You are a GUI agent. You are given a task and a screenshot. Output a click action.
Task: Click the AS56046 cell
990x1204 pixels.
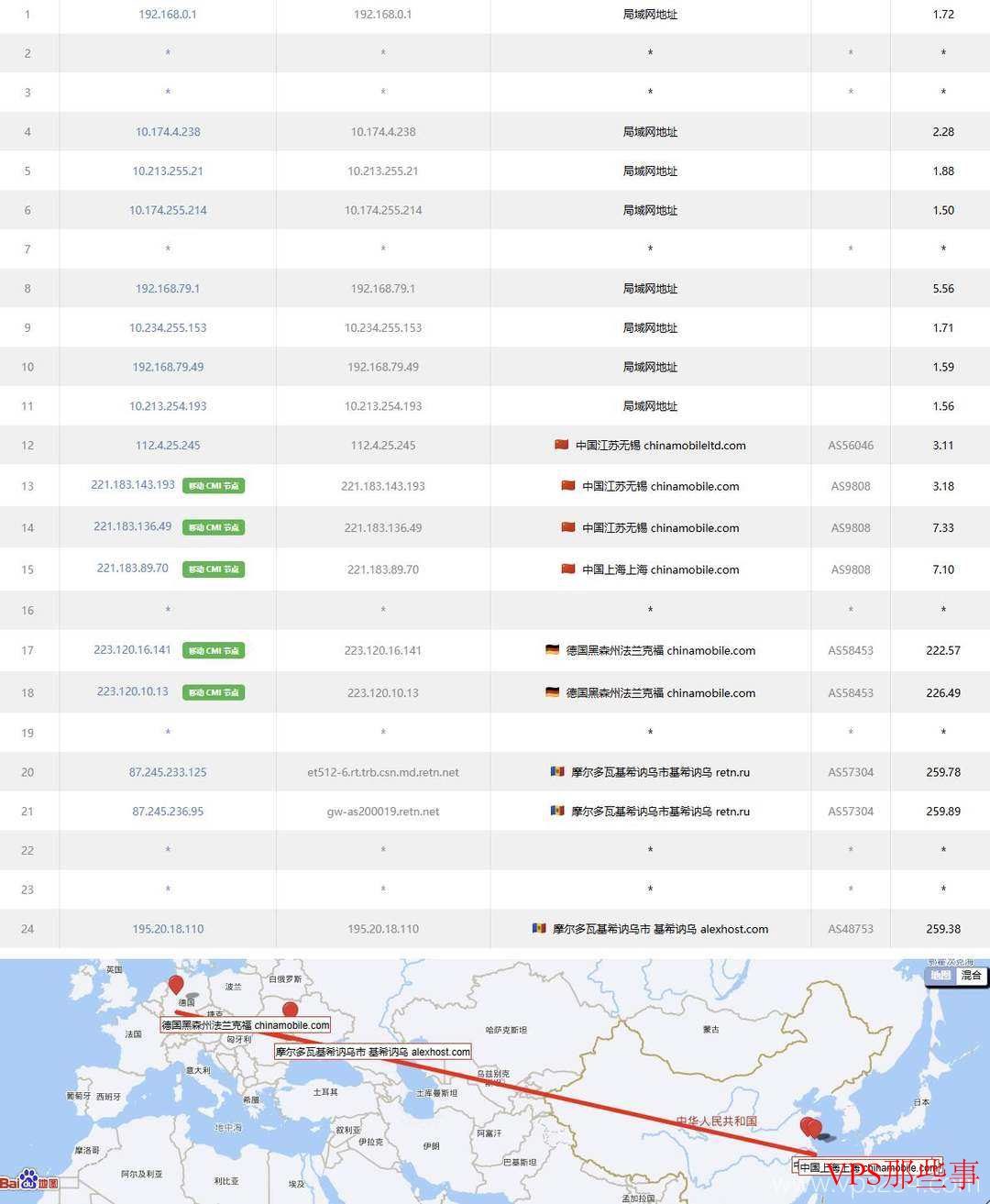coord(851,446)
